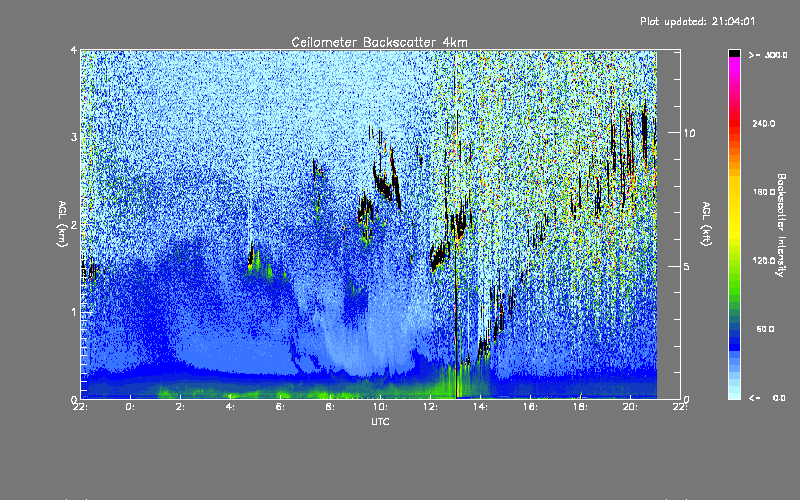Click the '10' kft tick on right axis
Image resolution: width=800 pixels, height=500 pixels.
[689, 133]
